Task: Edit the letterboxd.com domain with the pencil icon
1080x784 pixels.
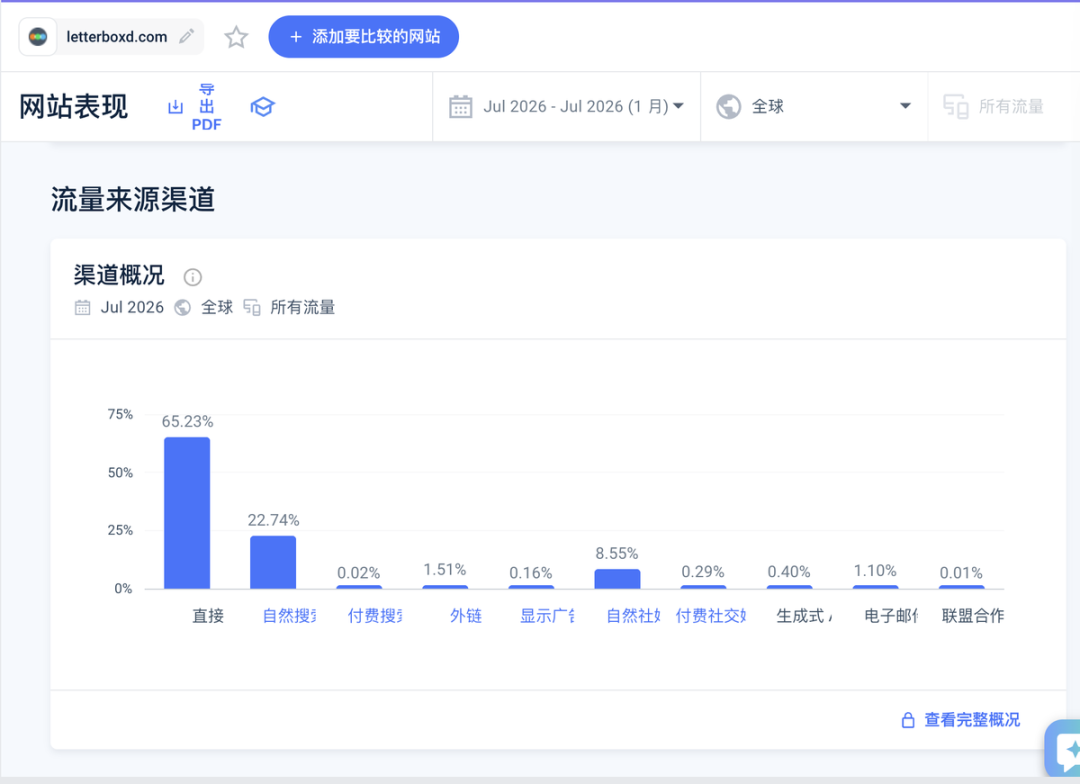Action: click(x=187, y=37)
